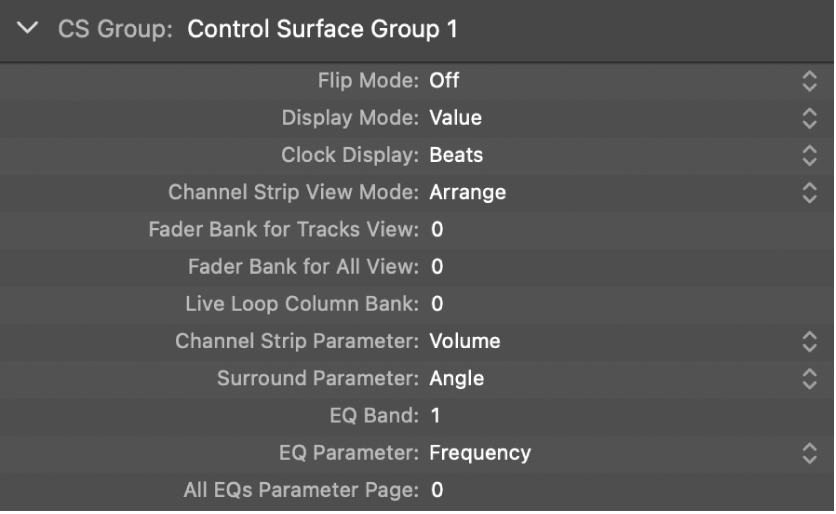Screen dimensions: 836x514
Task: Click the Display Mode value text
Action: [455, 118]
